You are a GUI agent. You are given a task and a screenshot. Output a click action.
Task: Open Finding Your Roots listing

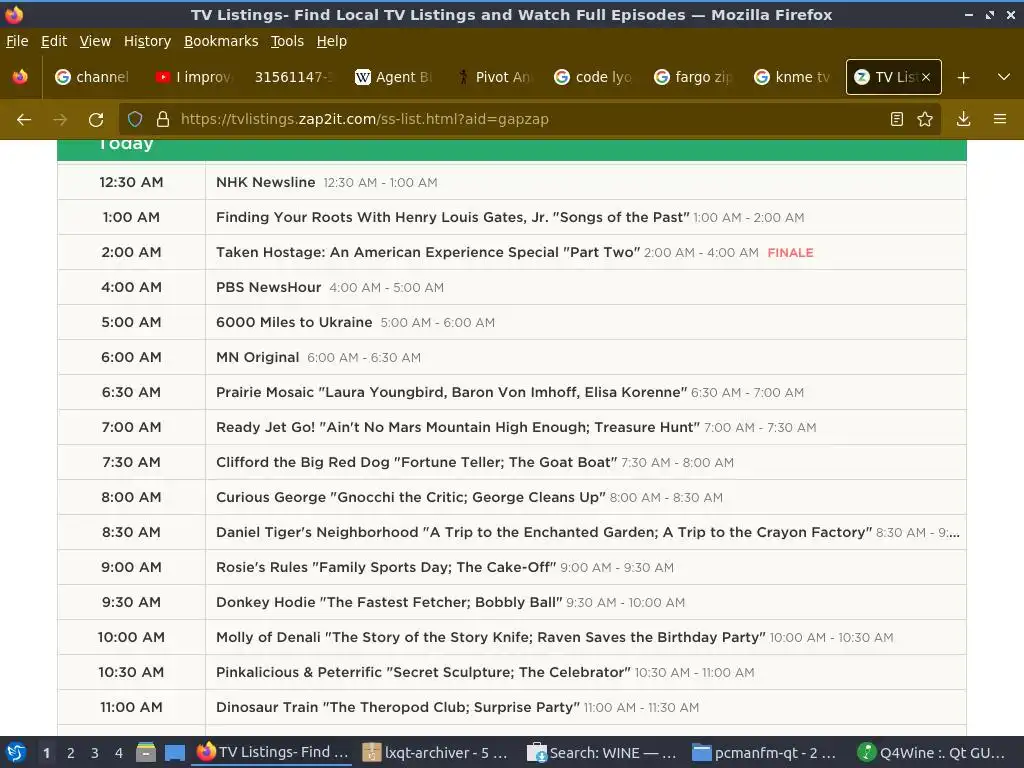pos(453,217)
